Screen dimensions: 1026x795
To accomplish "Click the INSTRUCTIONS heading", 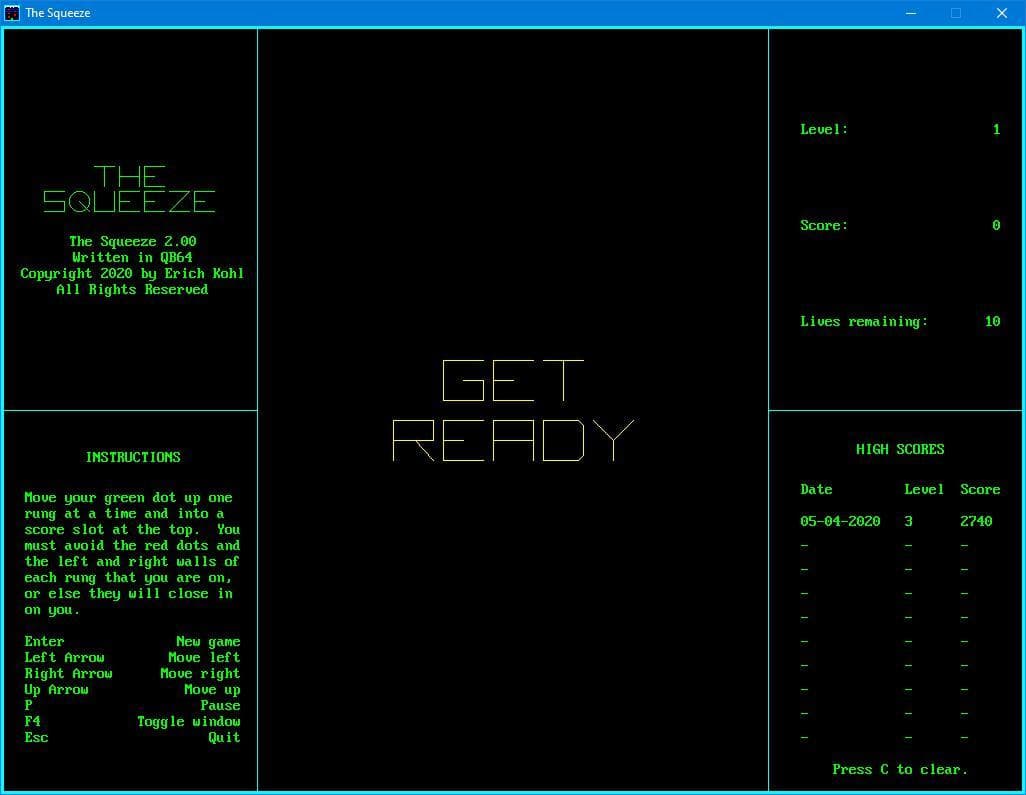I will (133, 457).
